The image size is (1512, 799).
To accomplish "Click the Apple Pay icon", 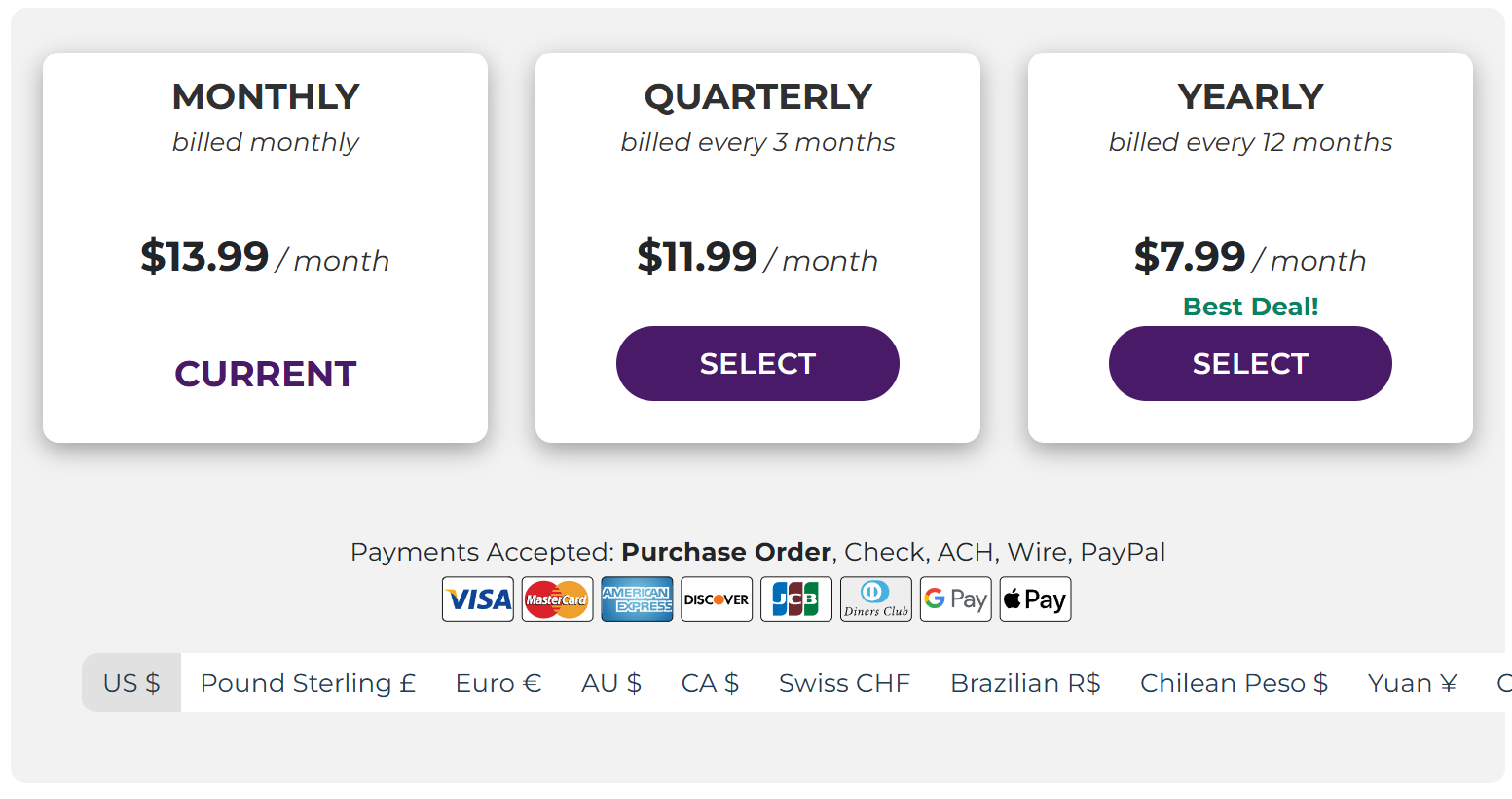I will coord(1035,599).
